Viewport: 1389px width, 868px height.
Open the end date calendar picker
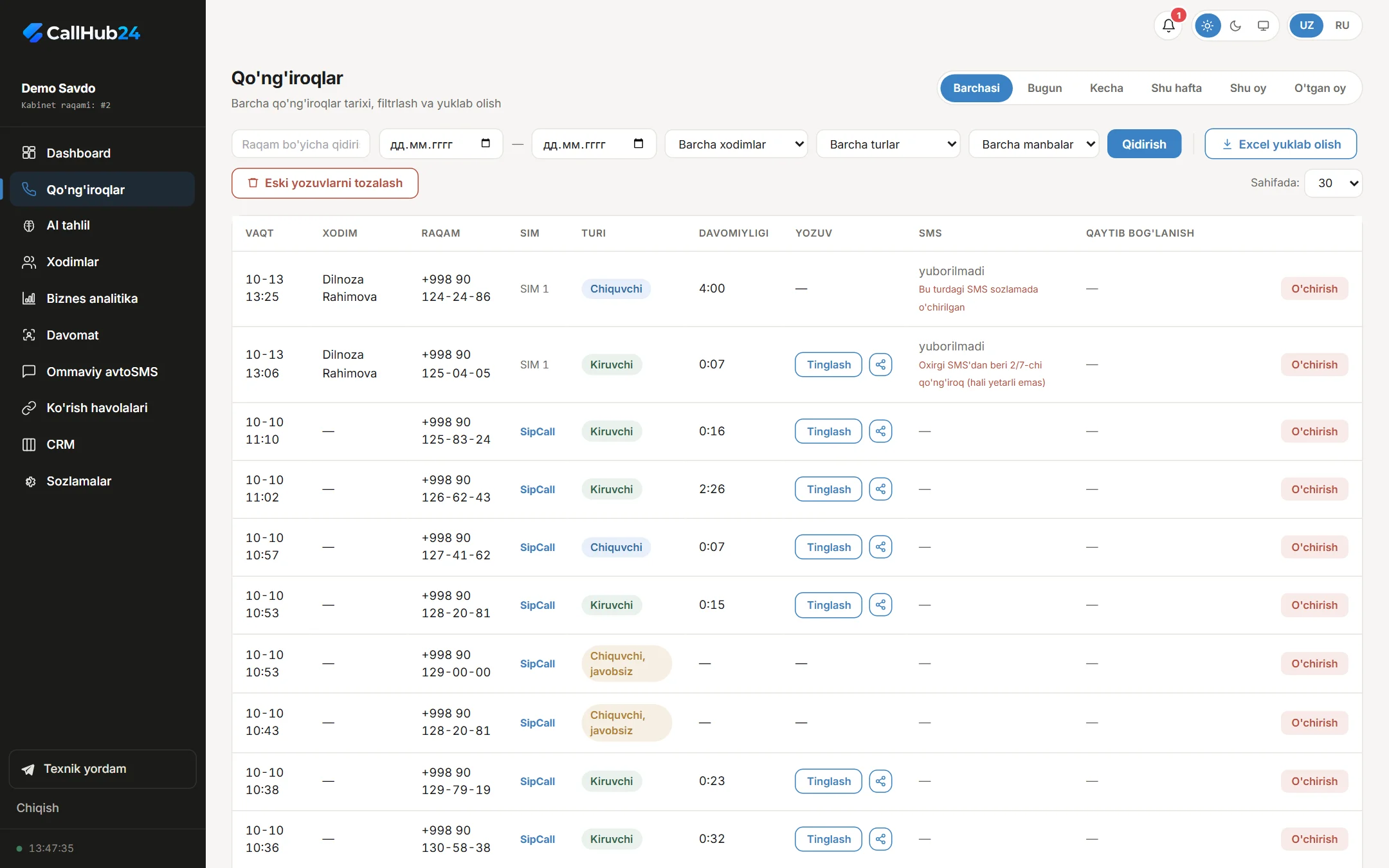[638, 143]
